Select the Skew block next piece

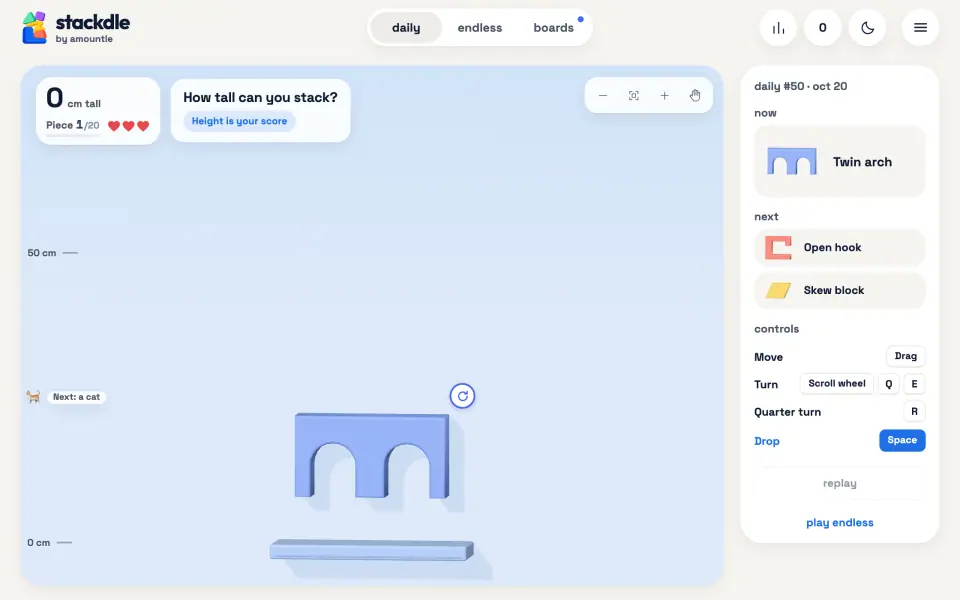tap(839, 290)
